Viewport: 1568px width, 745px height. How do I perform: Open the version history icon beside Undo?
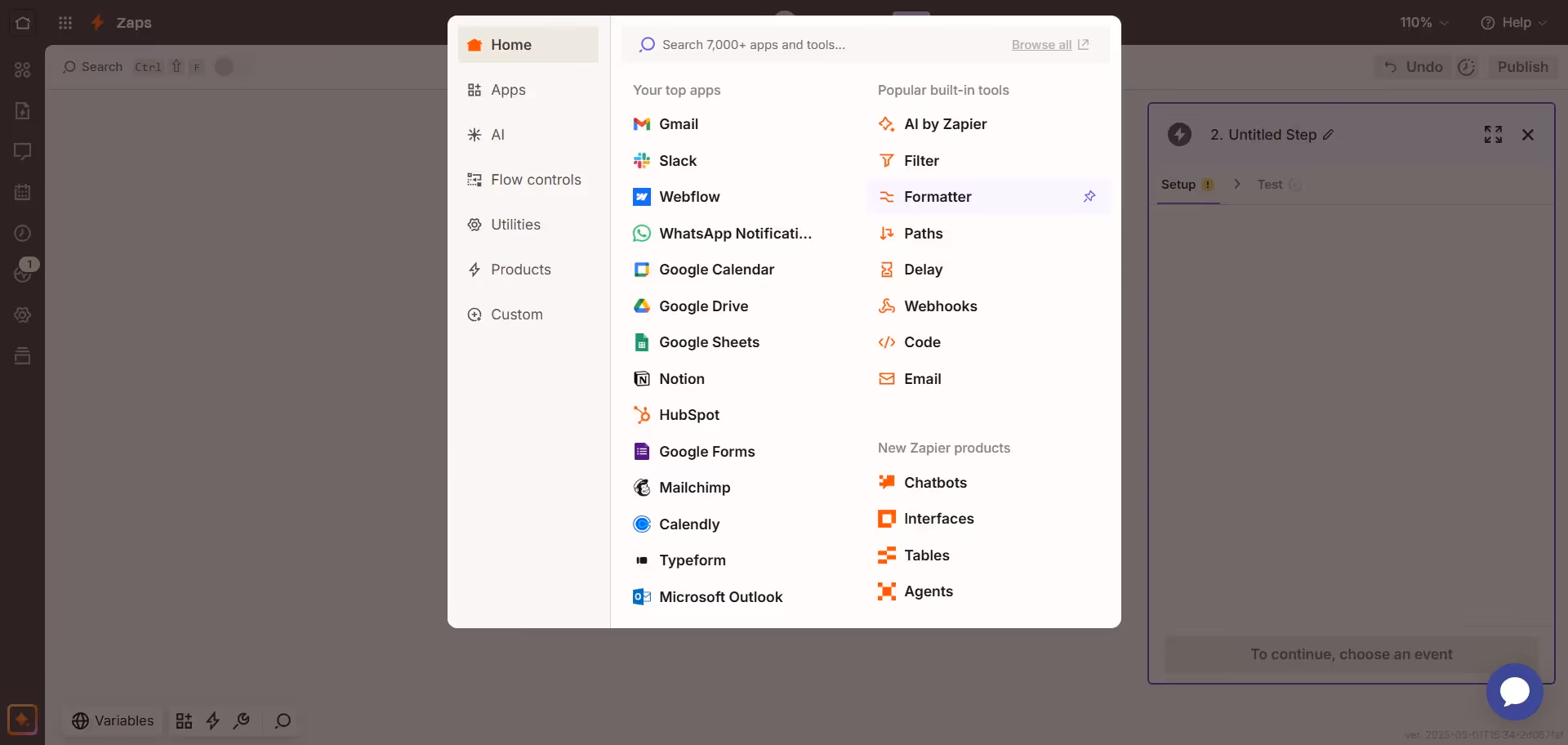coord(1467,67)
